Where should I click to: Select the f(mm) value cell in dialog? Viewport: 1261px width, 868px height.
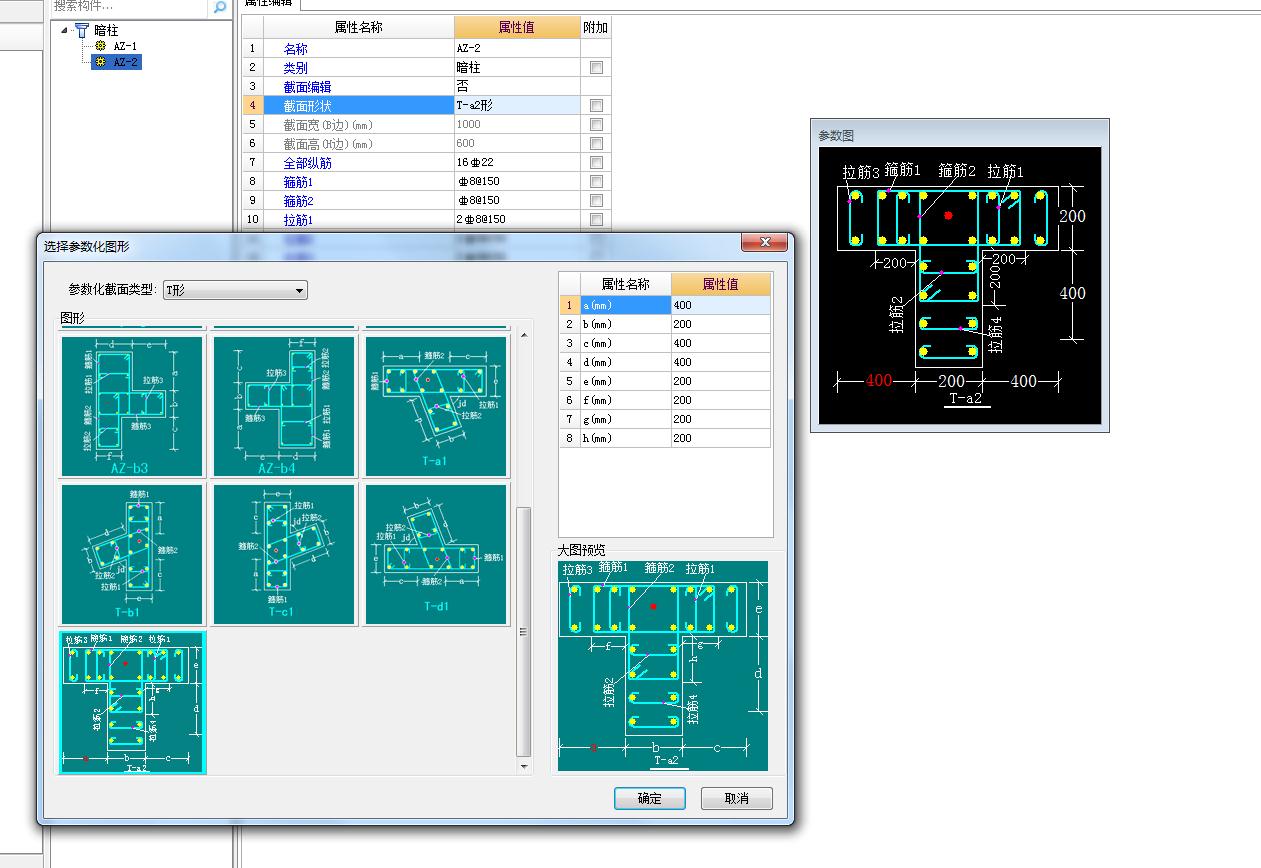click(720, 400)
